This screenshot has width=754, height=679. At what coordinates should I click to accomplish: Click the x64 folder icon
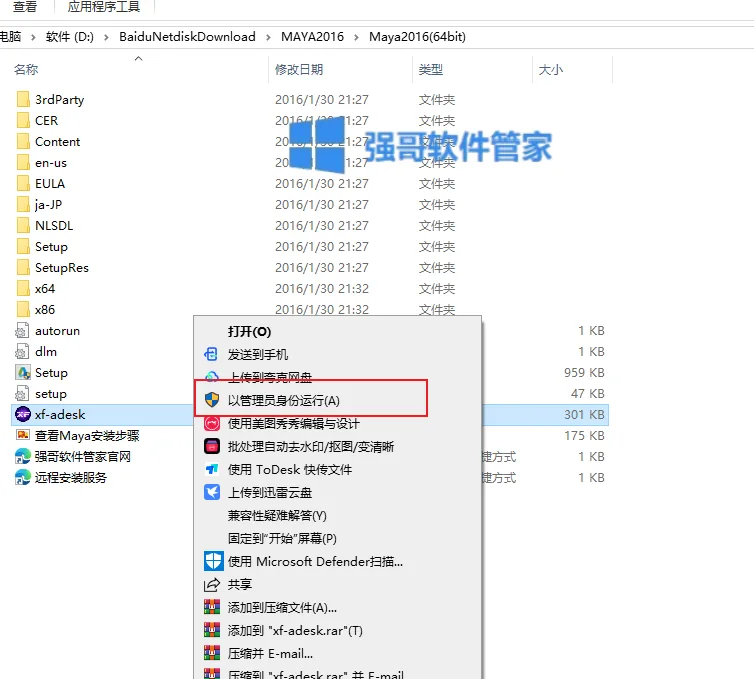(x=23, y=289)
